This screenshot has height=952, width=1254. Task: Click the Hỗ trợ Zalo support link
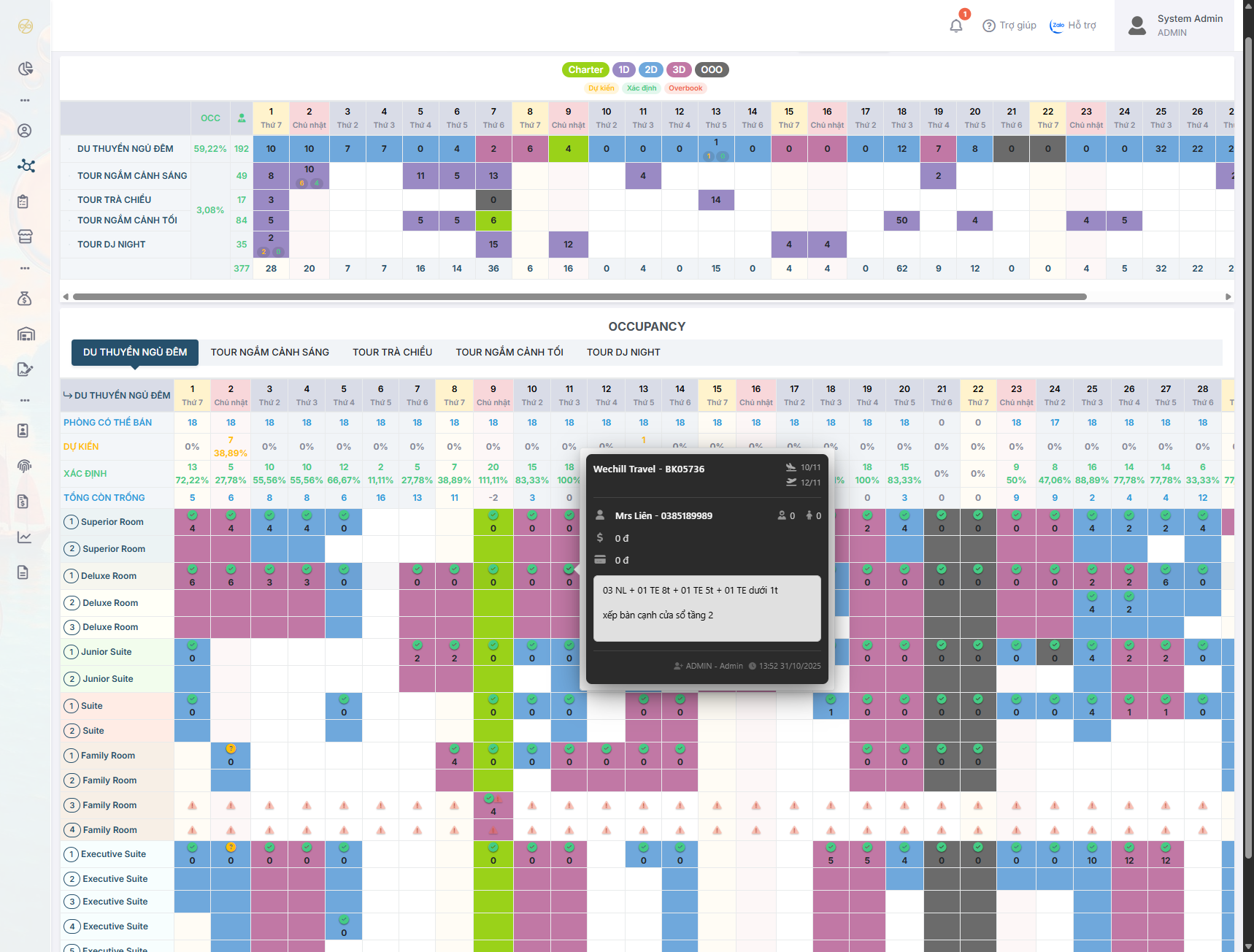1073,26
